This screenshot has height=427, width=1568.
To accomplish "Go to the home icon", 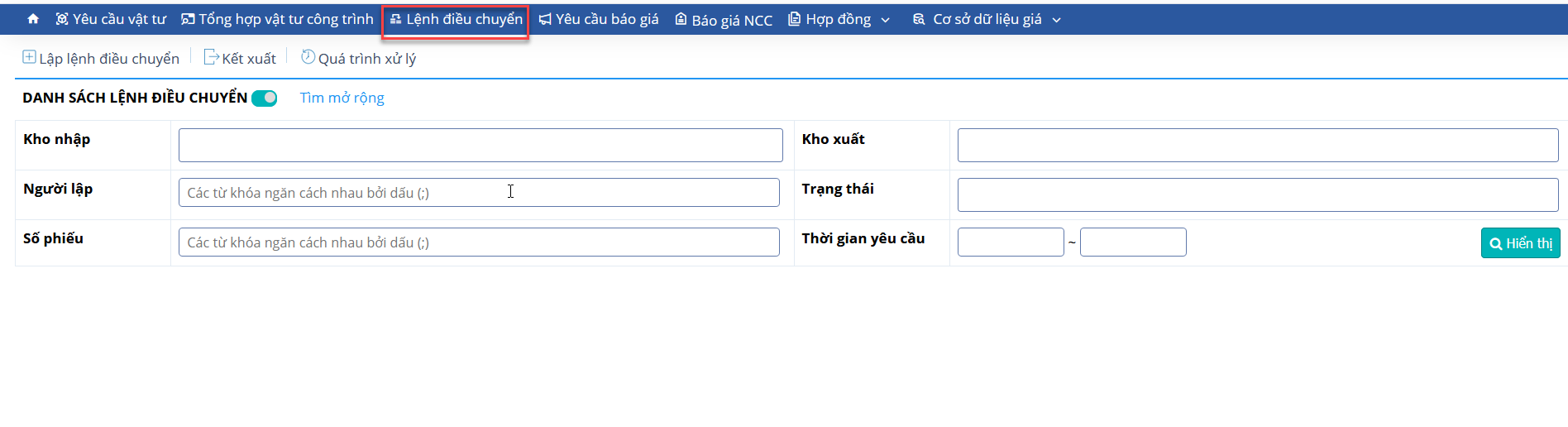I will tap(33, 19).
